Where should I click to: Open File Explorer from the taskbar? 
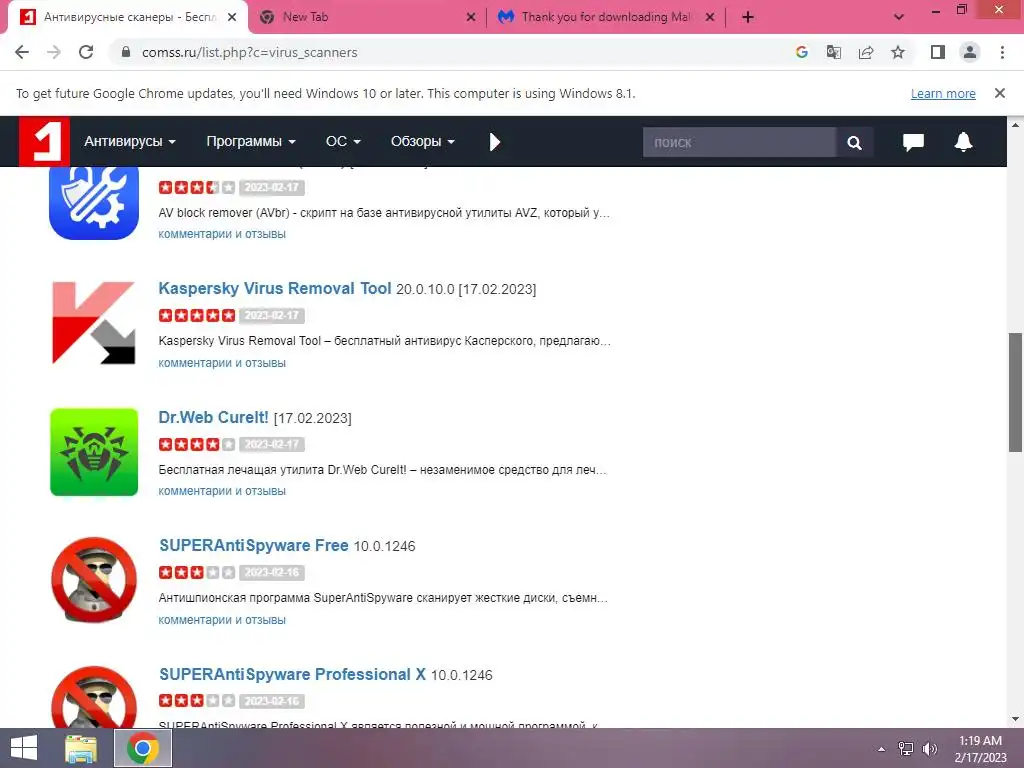(x=82, y=748)
